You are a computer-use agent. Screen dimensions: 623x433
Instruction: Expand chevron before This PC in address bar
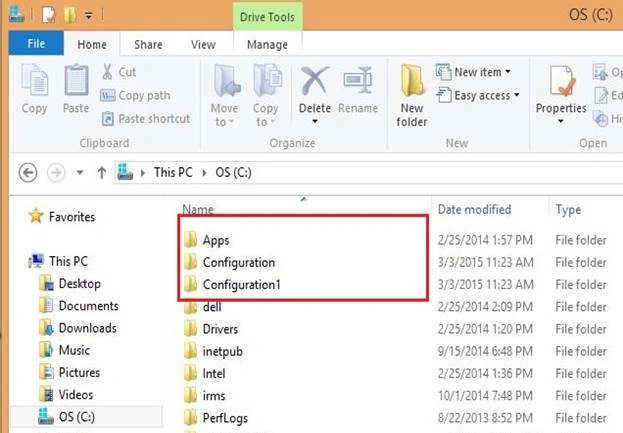click(143, 172)
